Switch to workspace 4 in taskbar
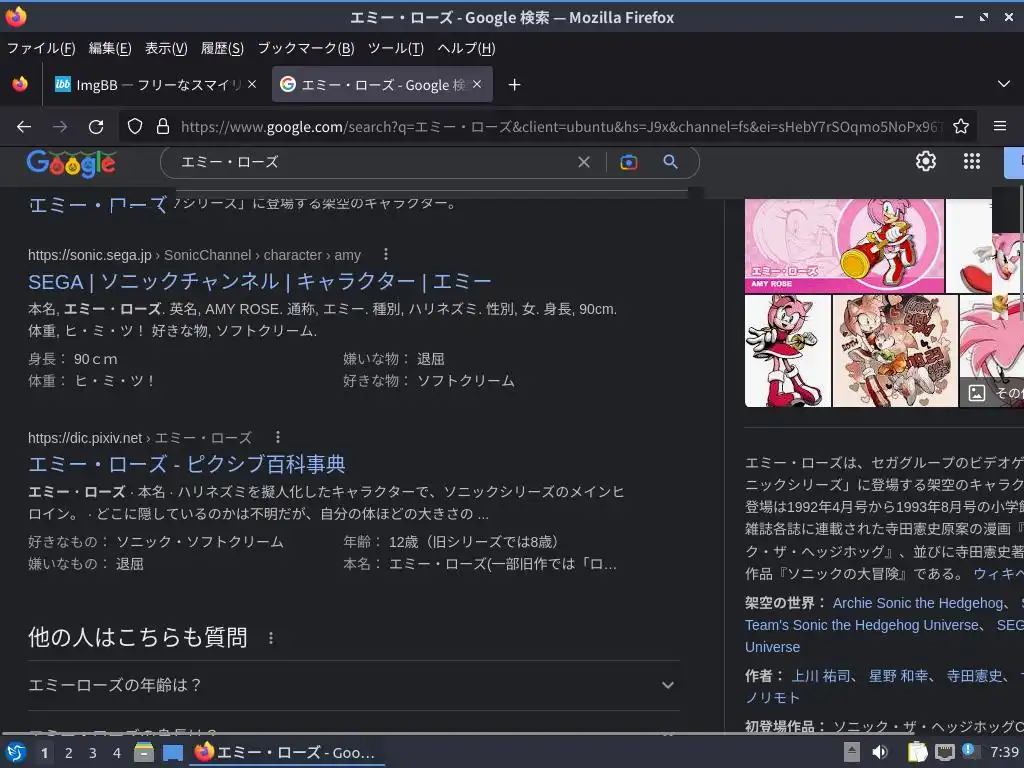1024x768 pixels. click(x=116, y=753)
